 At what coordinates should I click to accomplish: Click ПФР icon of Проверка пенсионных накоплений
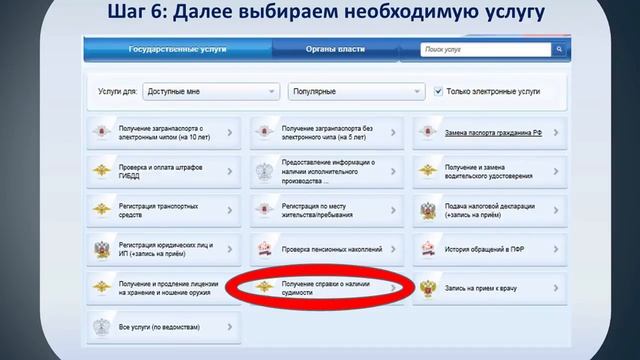(x=264, y=249)
